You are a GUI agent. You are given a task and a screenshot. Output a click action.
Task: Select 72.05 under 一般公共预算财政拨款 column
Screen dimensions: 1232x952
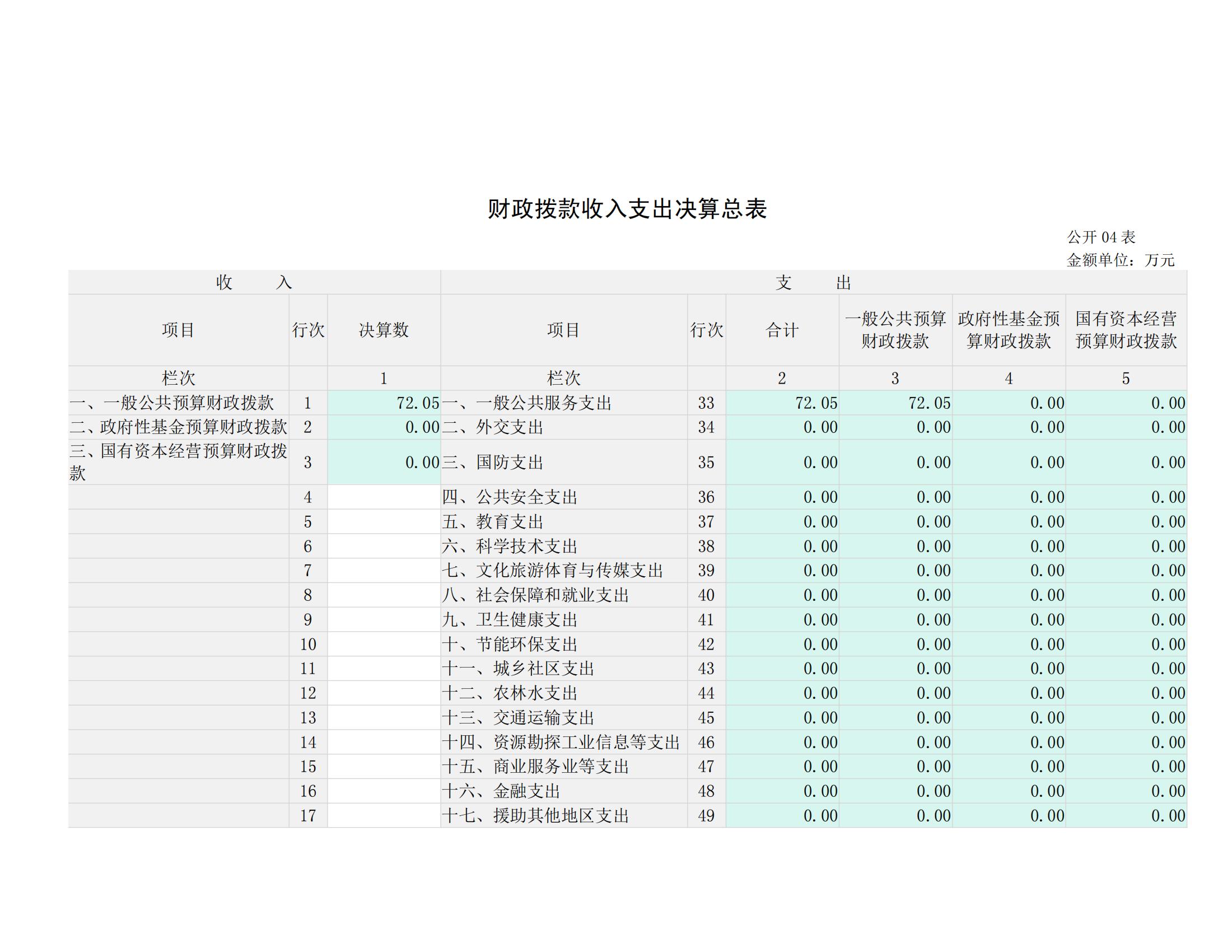click(930, 403)
